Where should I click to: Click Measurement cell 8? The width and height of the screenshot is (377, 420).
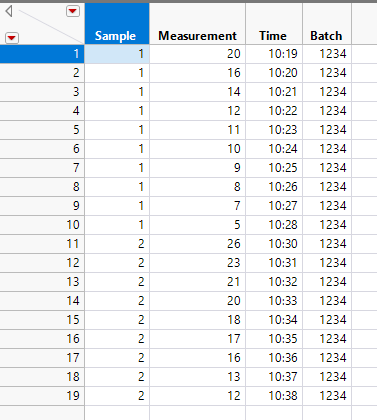coord(197,187)
